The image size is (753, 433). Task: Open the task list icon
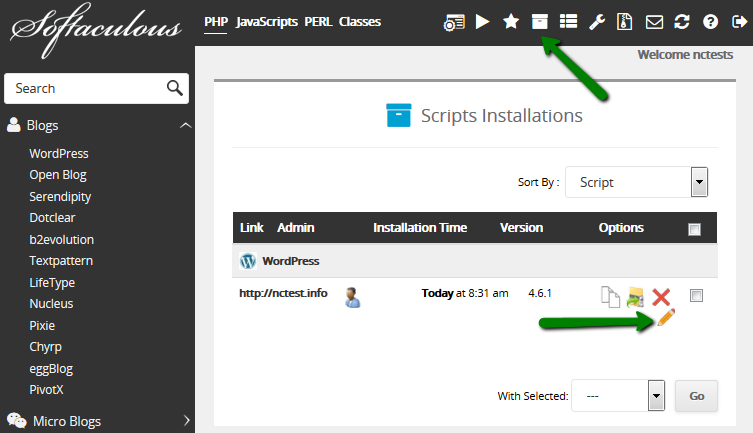(569, 22)
